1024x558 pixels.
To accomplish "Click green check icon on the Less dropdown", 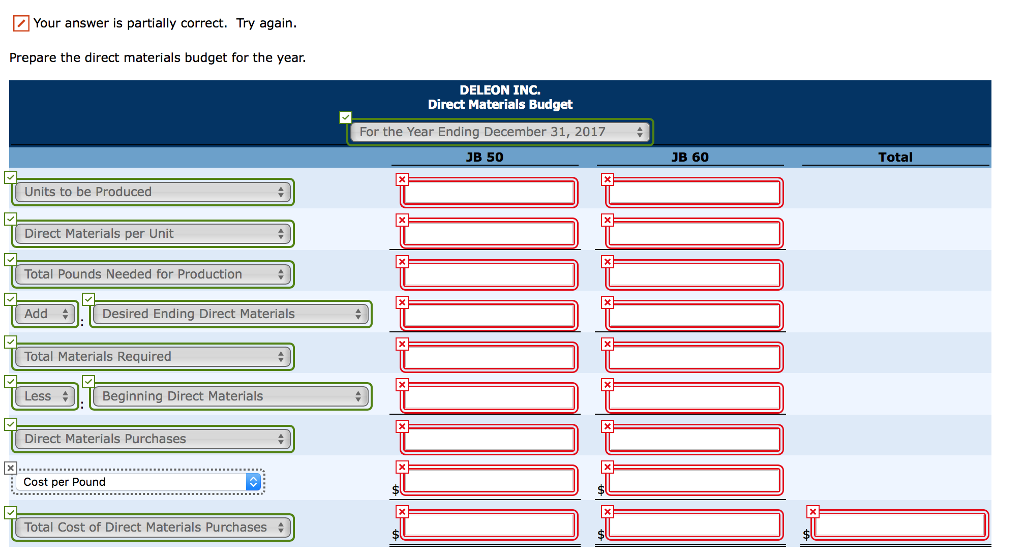I will tap(10, 382).
